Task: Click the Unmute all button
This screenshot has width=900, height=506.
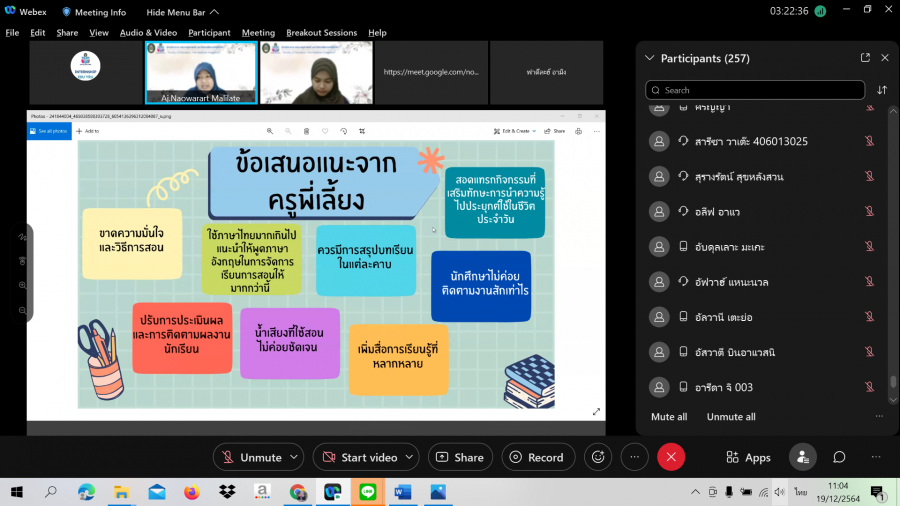Action: point(731,417)
